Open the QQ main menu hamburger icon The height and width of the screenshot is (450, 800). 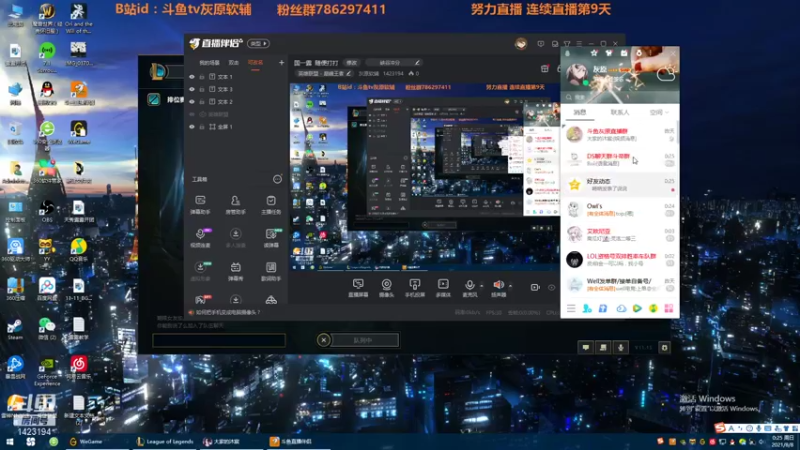pos(571,308)
